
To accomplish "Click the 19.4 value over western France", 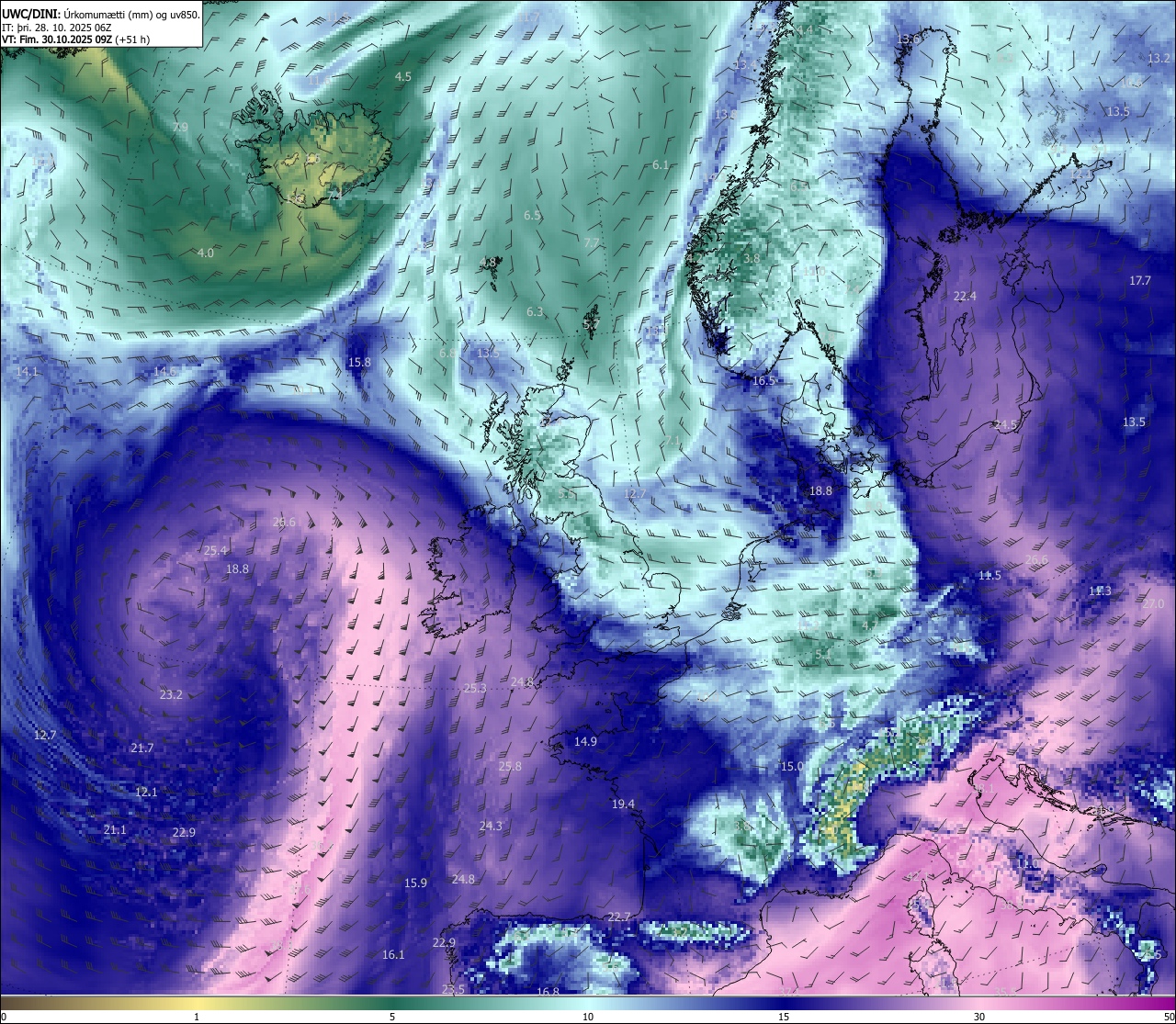I will 623,804.
